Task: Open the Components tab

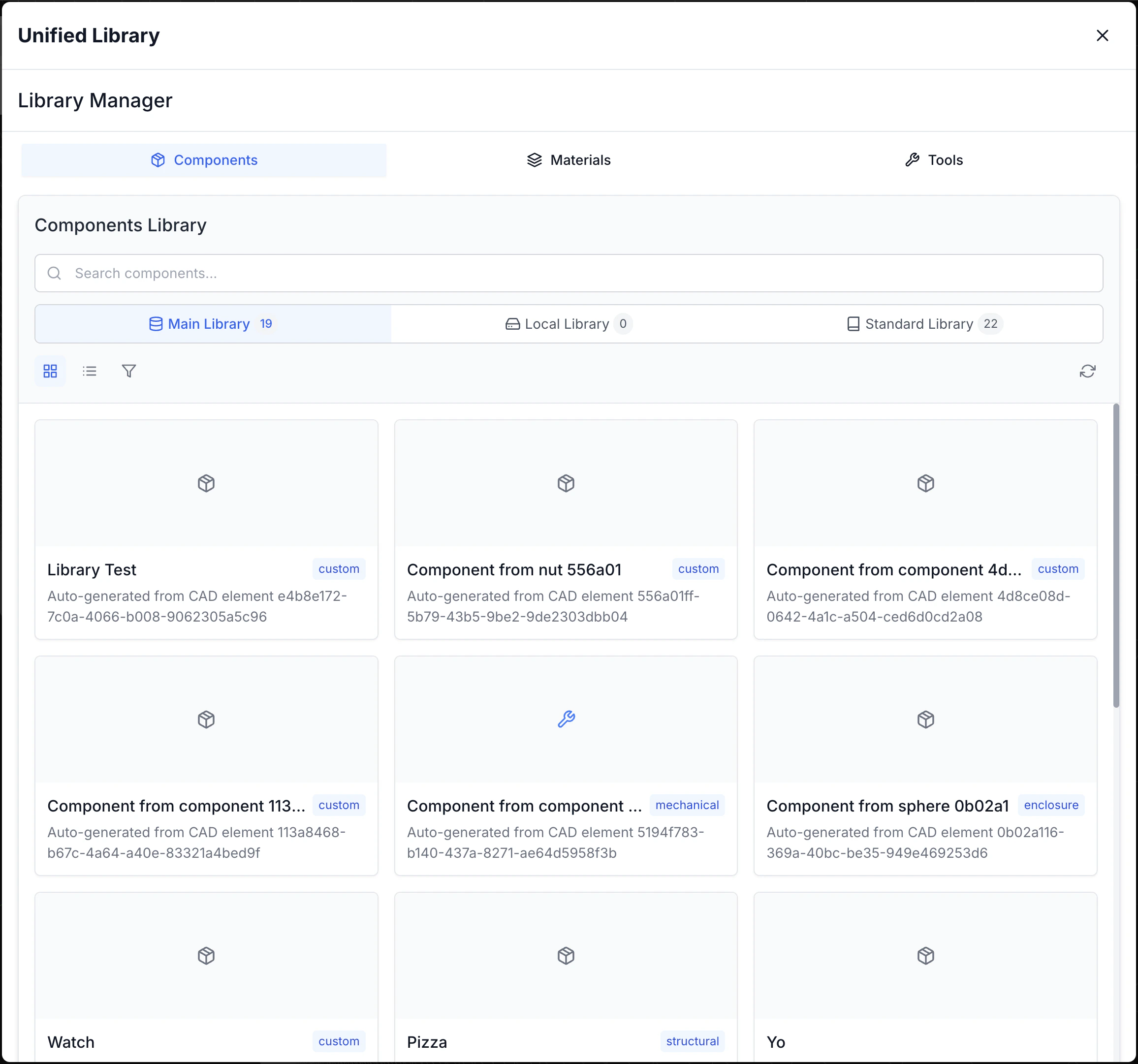Action: 204,160
